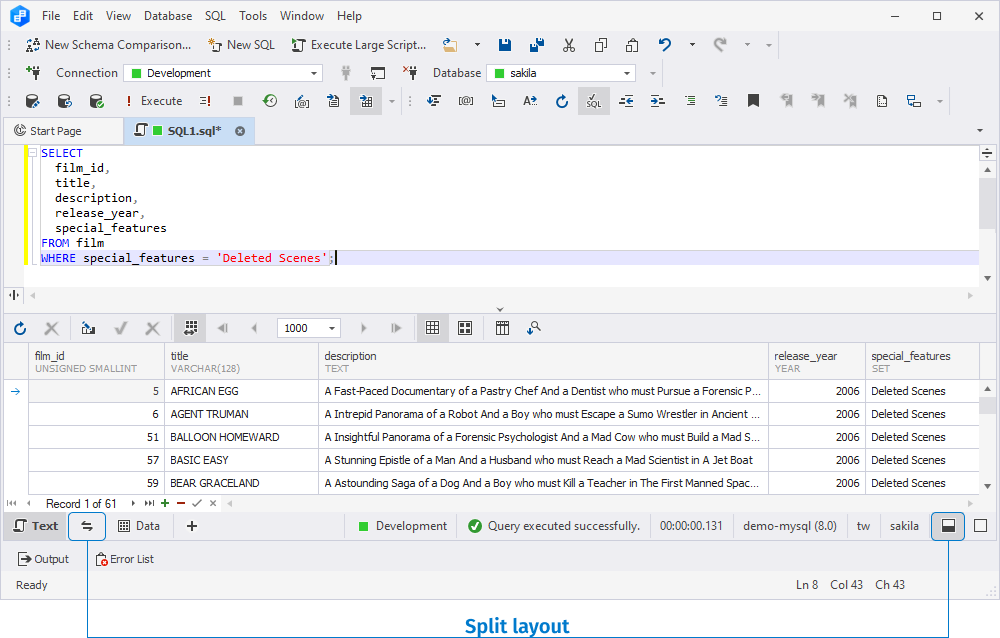Click Execute Large Script button
This screenshot has width=1000, height=638.
(x=358, y=45)
